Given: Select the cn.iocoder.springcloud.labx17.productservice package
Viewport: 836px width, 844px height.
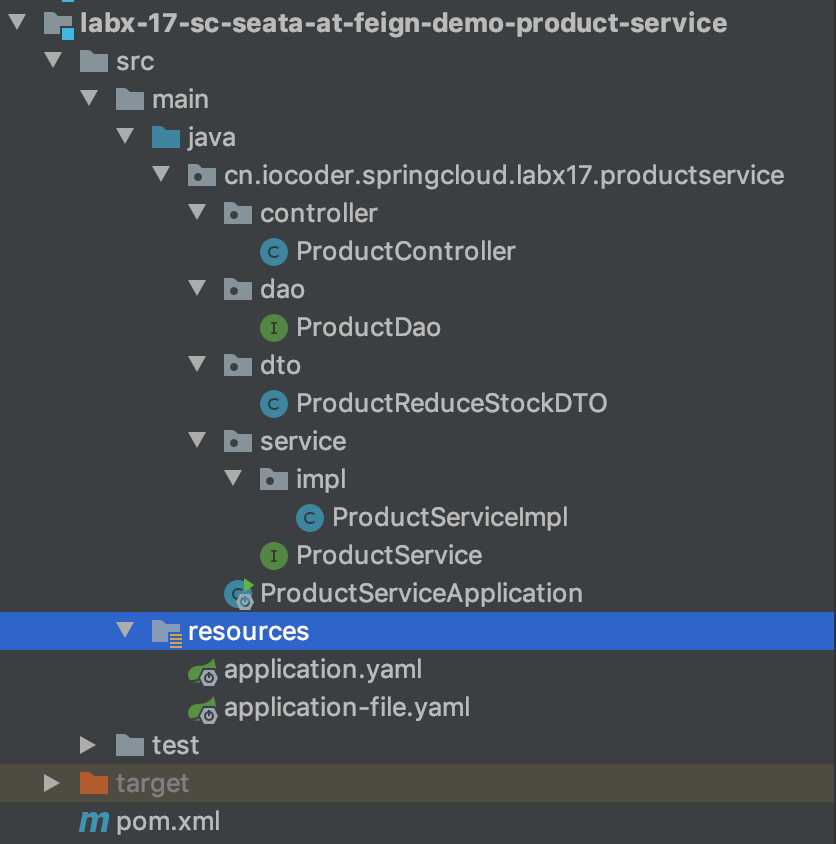Looking at the screenshot, I should [x=503, y=175].
